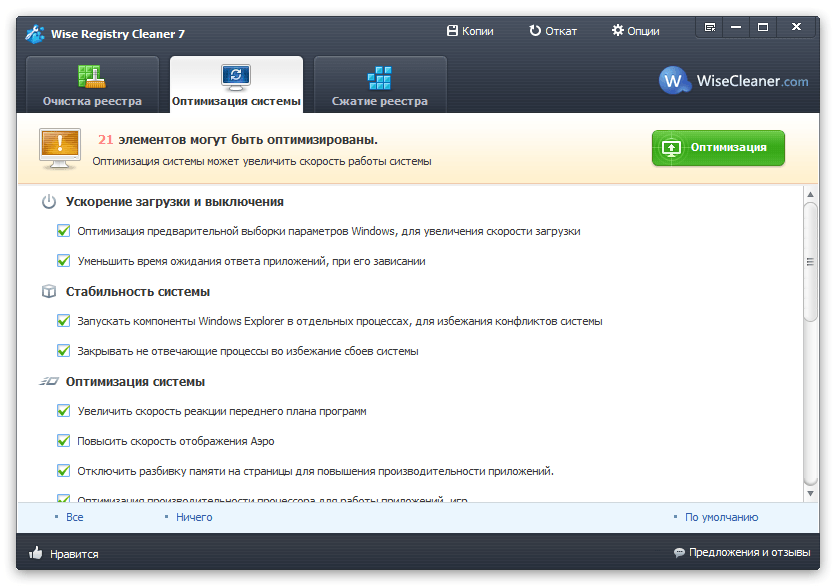Click the speech bubble feedback icon
The image size is (836, 586).
(679, 552)
